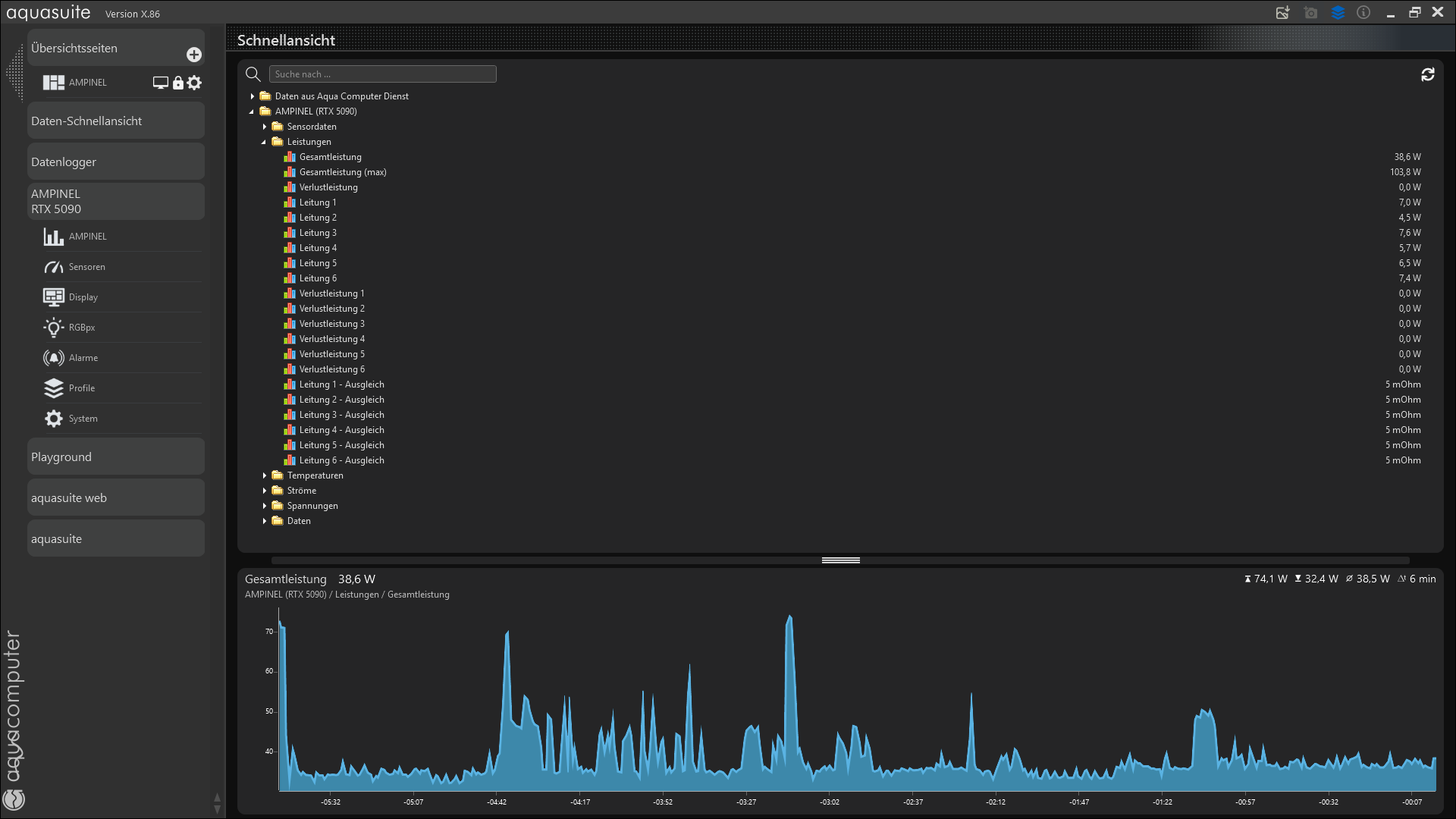Image resolution: width=1456 pixels, height=819 pixels.
Task: Open RGBpx lighting settings
Action: click(x=82, y=328)
